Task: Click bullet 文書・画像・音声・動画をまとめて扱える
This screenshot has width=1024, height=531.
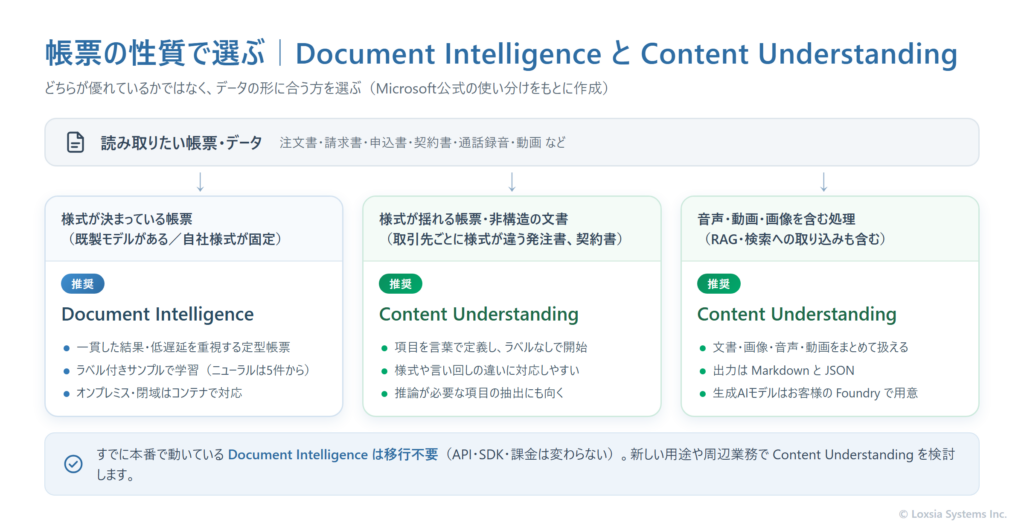Action: [x=810, y=347]
